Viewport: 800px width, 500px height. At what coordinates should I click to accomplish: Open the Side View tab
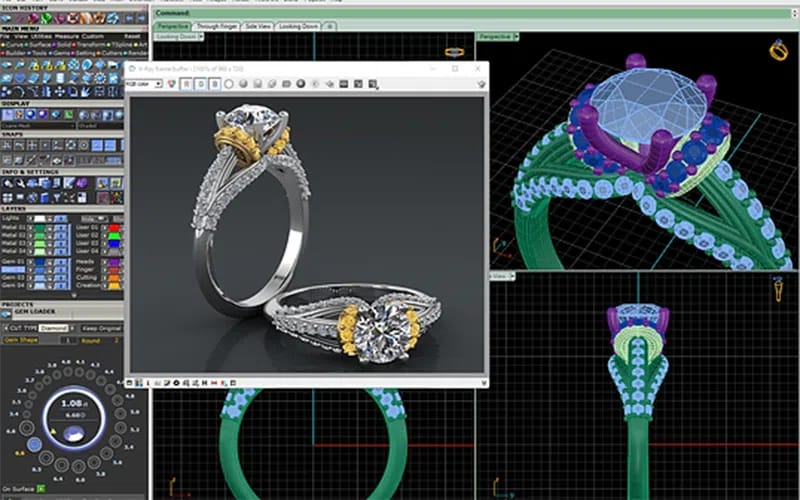click(259, 25)
